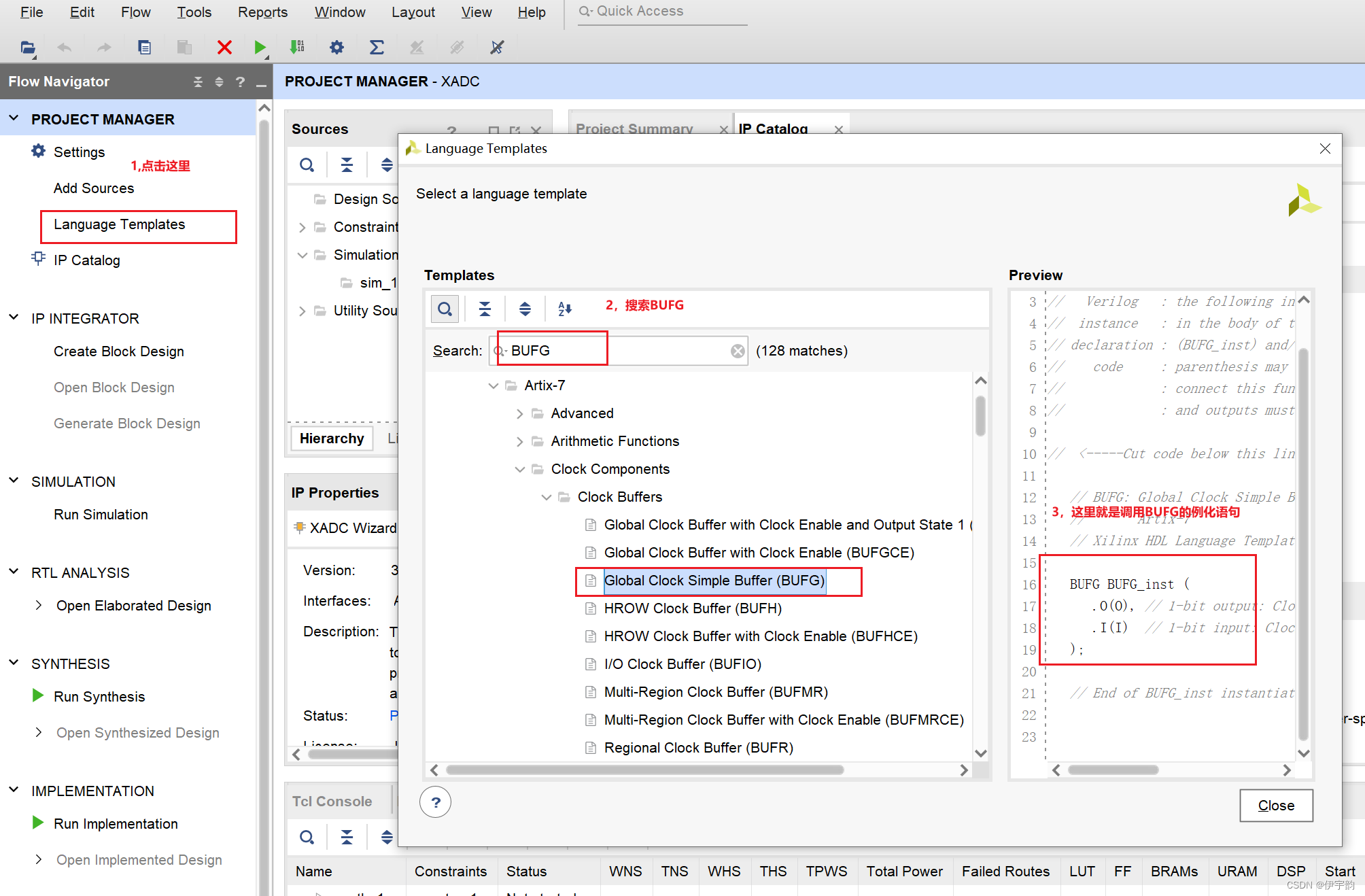1365x896 pixels.
Task: Clear the BUFG search text
Action: 738,351
